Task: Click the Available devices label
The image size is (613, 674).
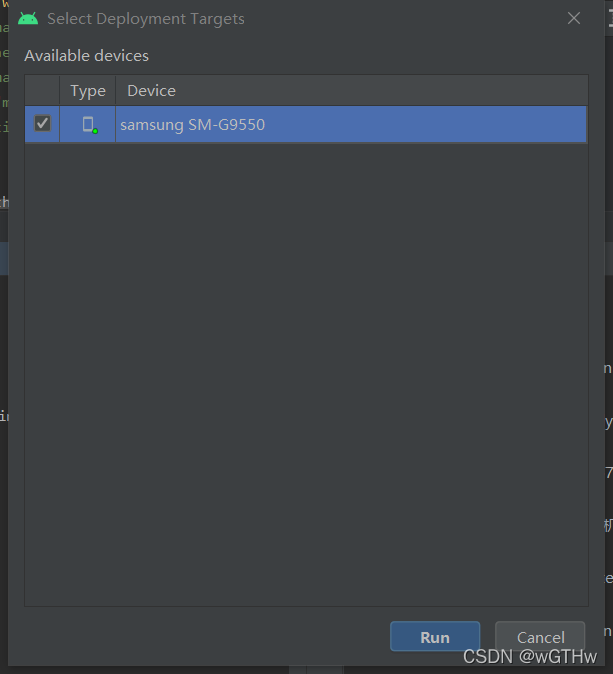Action: point(86,56)
